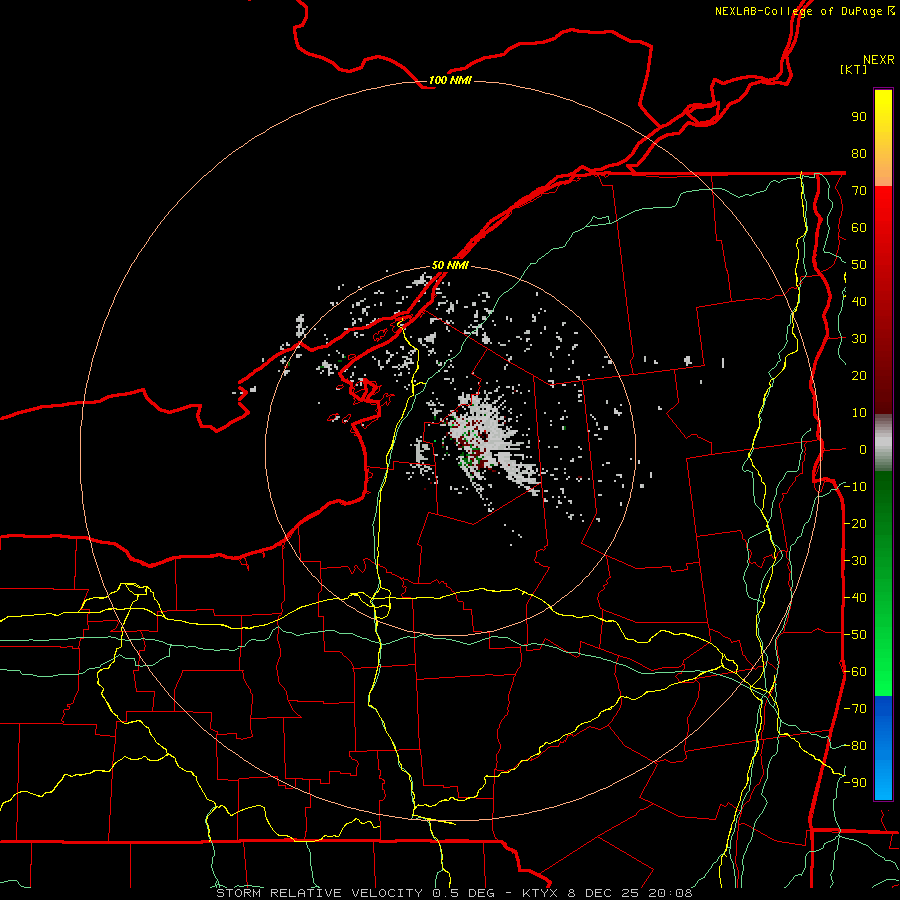The width and height of the screenshot is (900, 900).
Task: Select the positive 90 knot scale label
Action: [859, 117]
